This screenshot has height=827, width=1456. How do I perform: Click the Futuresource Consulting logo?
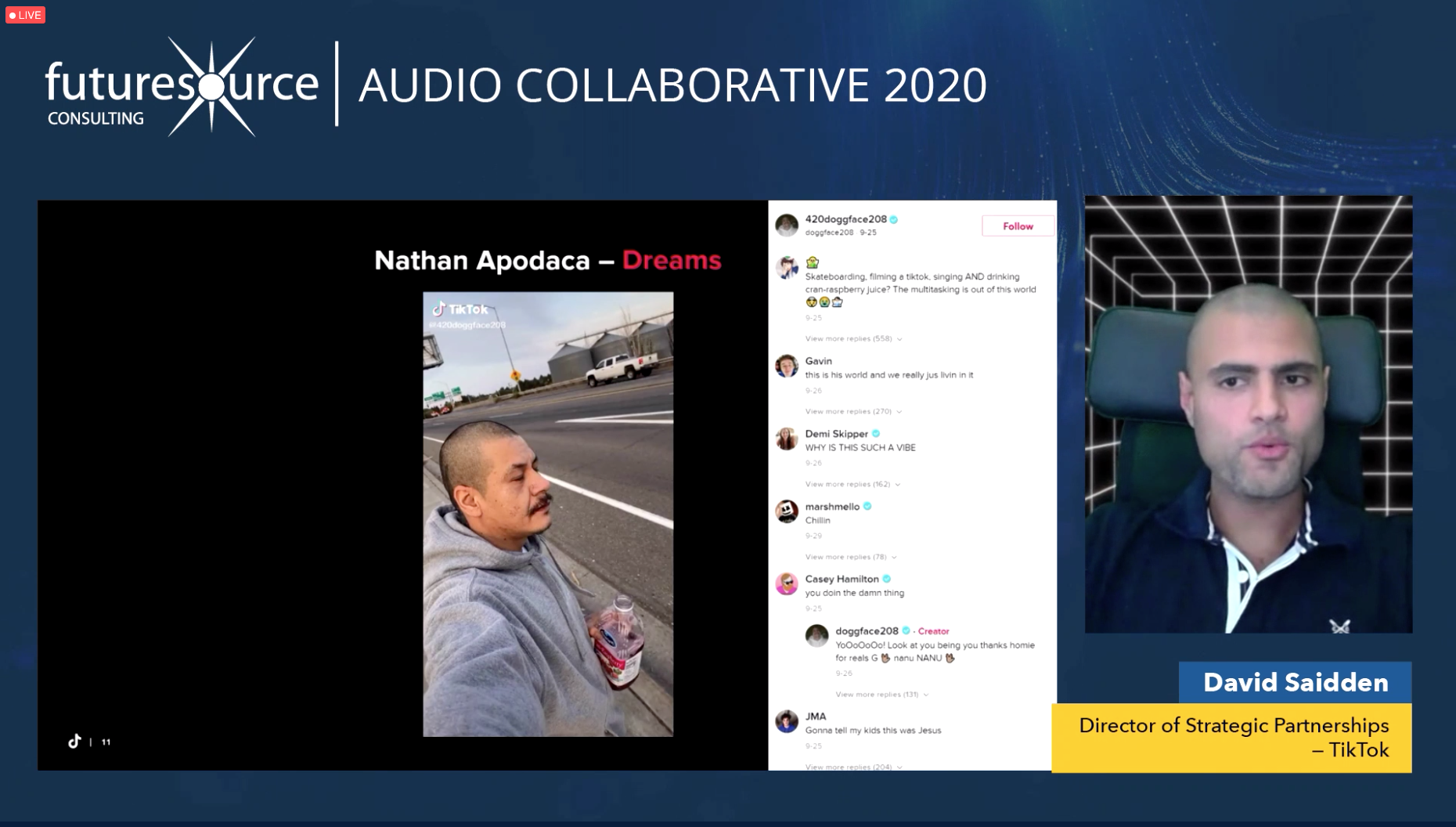click(182, 86)
